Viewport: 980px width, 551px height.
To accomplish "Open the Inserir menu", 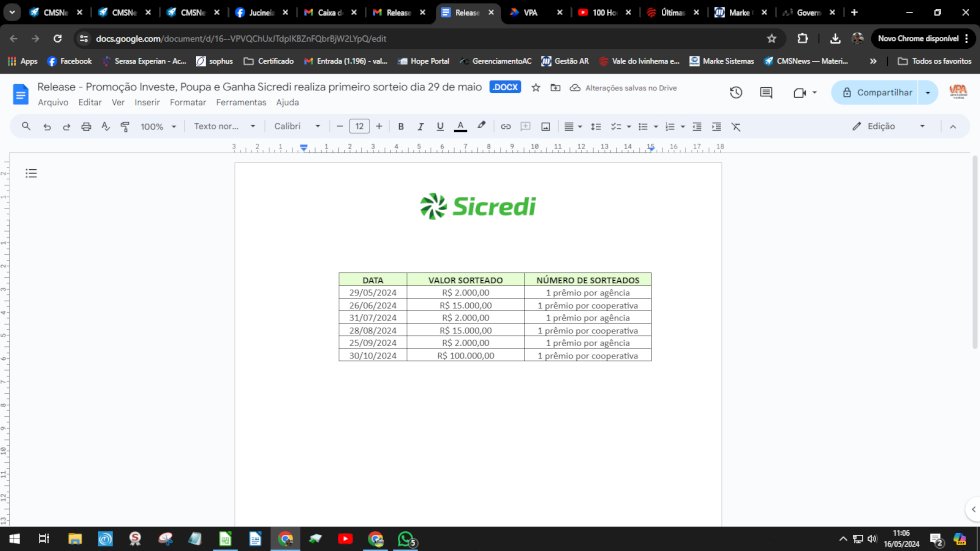I will coord(147,102).
